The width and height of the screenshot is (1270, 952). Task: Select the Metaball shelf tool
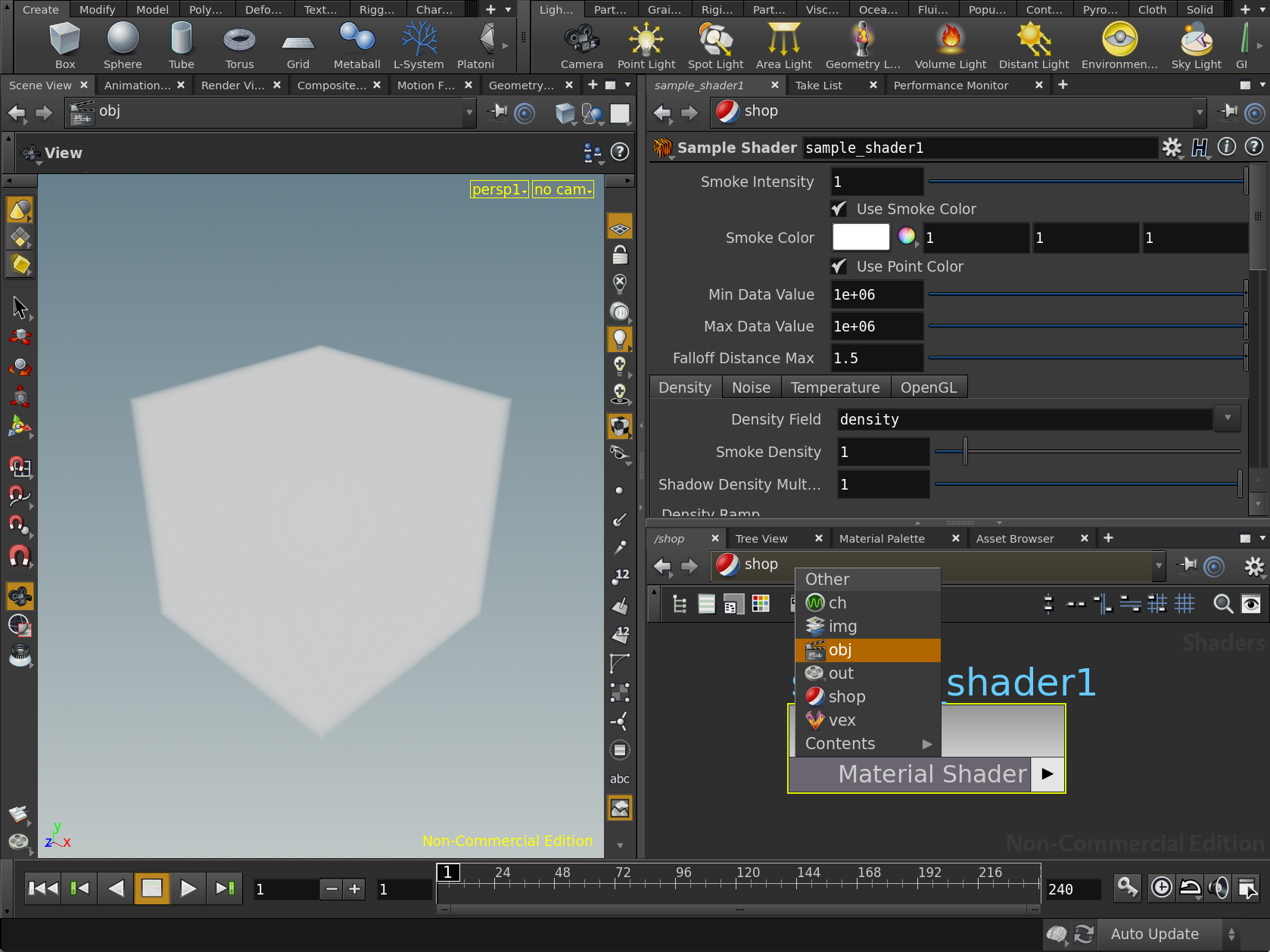pyautogui.click(x=356, y=45)
